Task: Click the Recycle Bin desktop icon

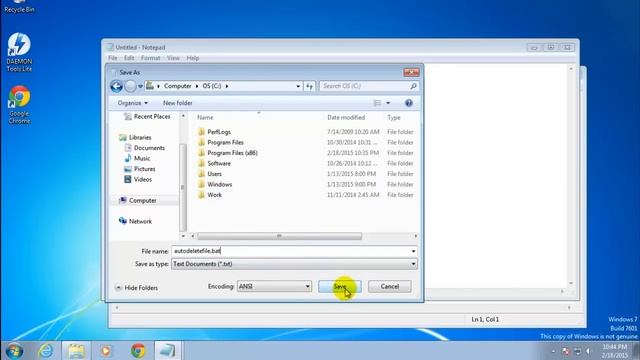Action: [19, 7]
